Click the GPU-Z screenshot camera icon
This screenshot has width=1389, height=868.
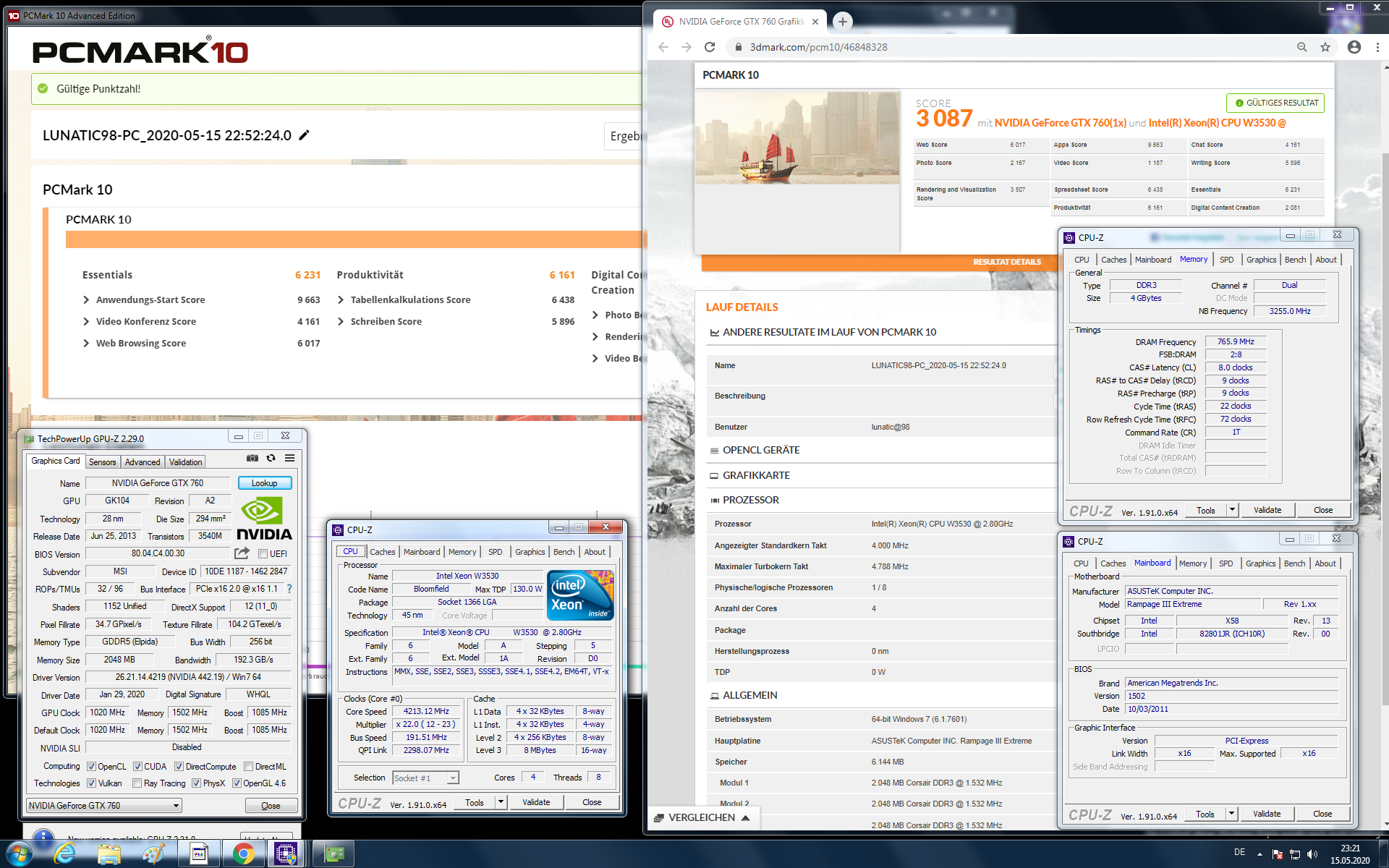tap(252, 458)
